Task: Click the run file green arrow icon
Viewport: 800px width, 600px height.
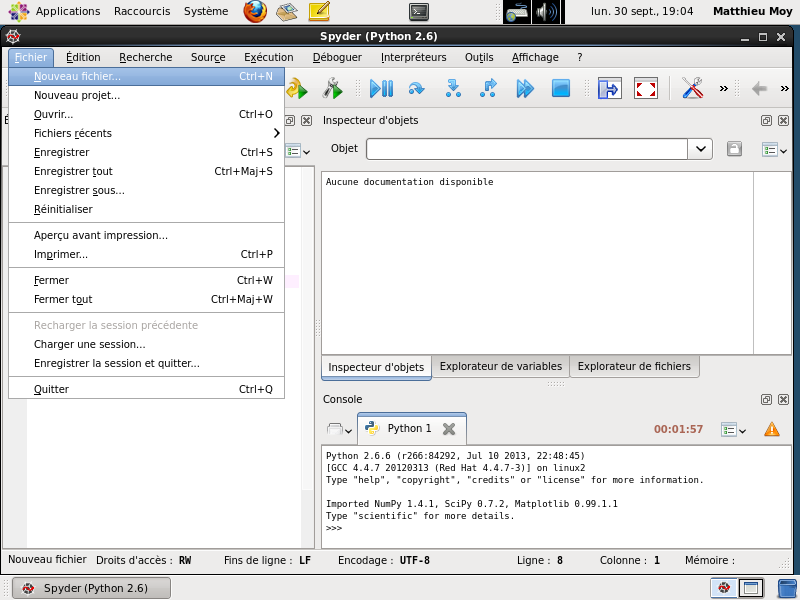Action: (x=296, y=89)
